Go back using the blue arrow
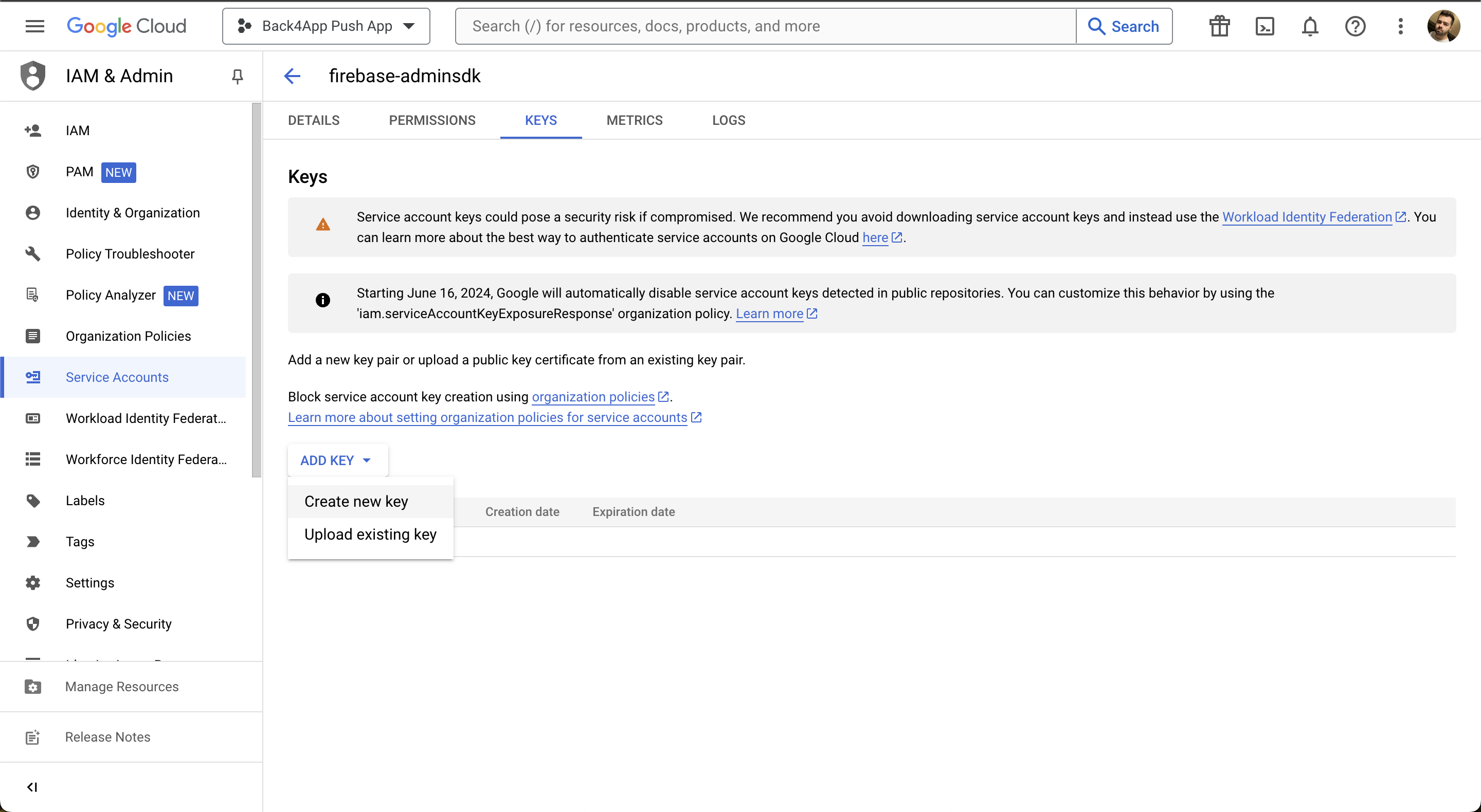1481x812 pixels. [x=292, y=76]
